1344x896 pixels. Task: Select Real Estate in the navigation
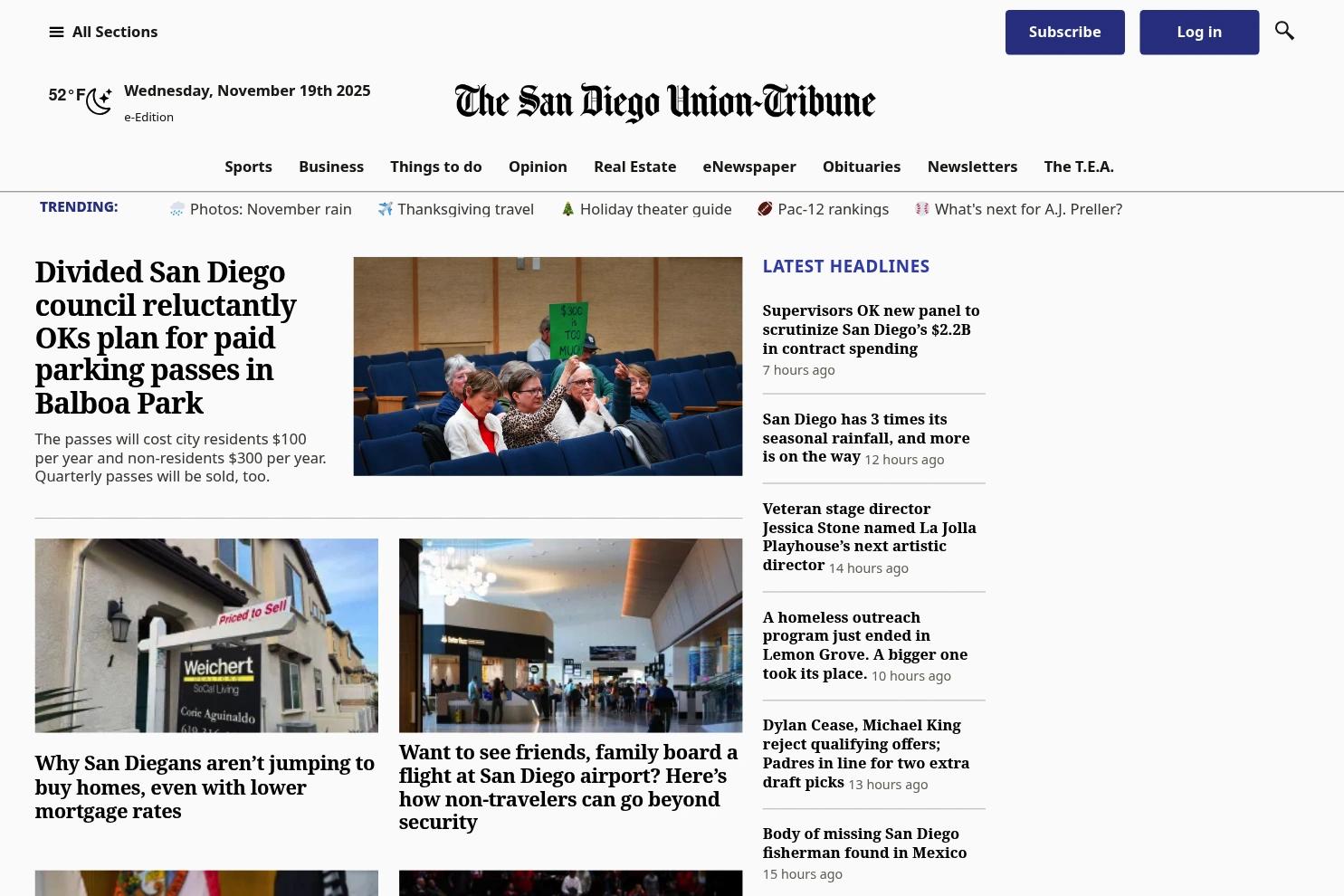pos(635,167)
